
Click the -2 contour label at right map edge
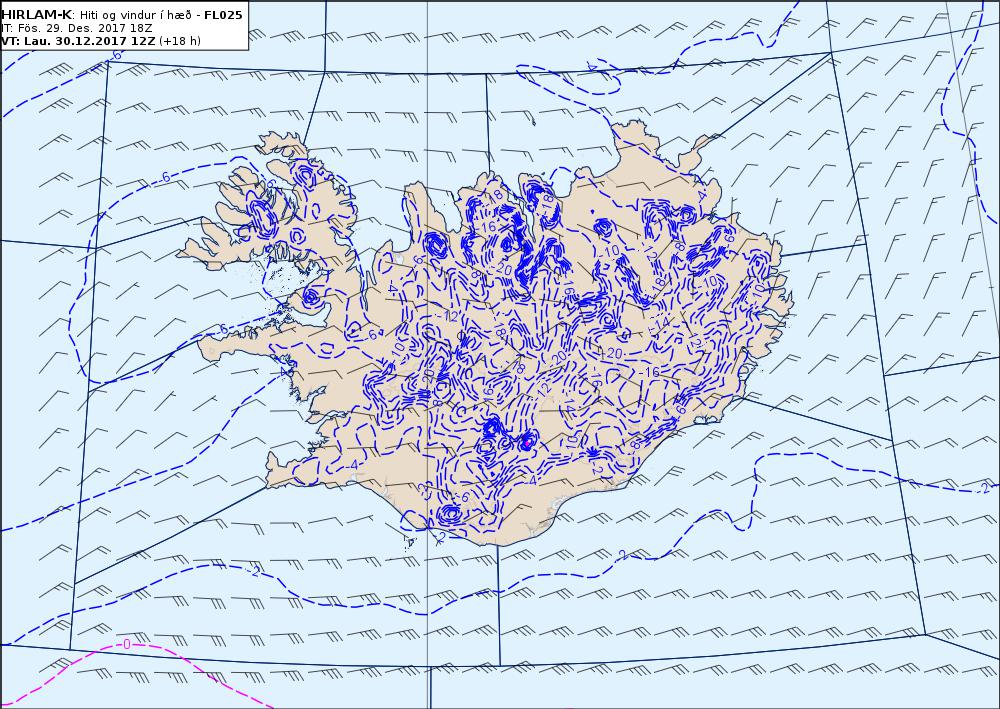tap(984, 488)
